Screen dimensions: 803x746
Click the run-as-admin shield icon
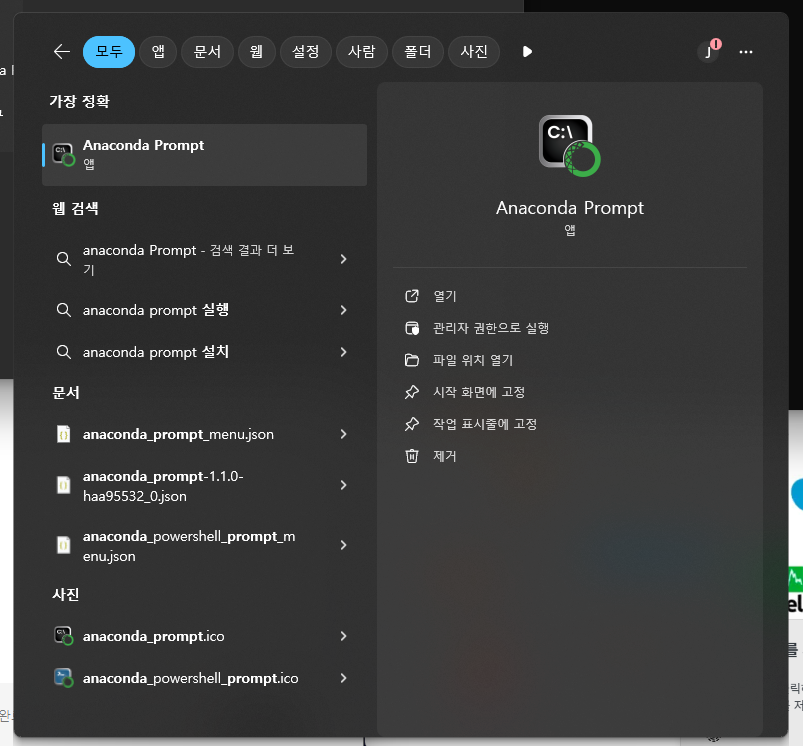click(412, 328)
